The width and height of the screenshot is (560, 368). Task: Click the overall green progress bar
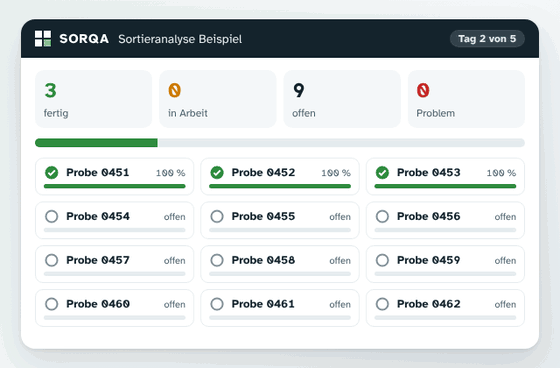[96, 143]
